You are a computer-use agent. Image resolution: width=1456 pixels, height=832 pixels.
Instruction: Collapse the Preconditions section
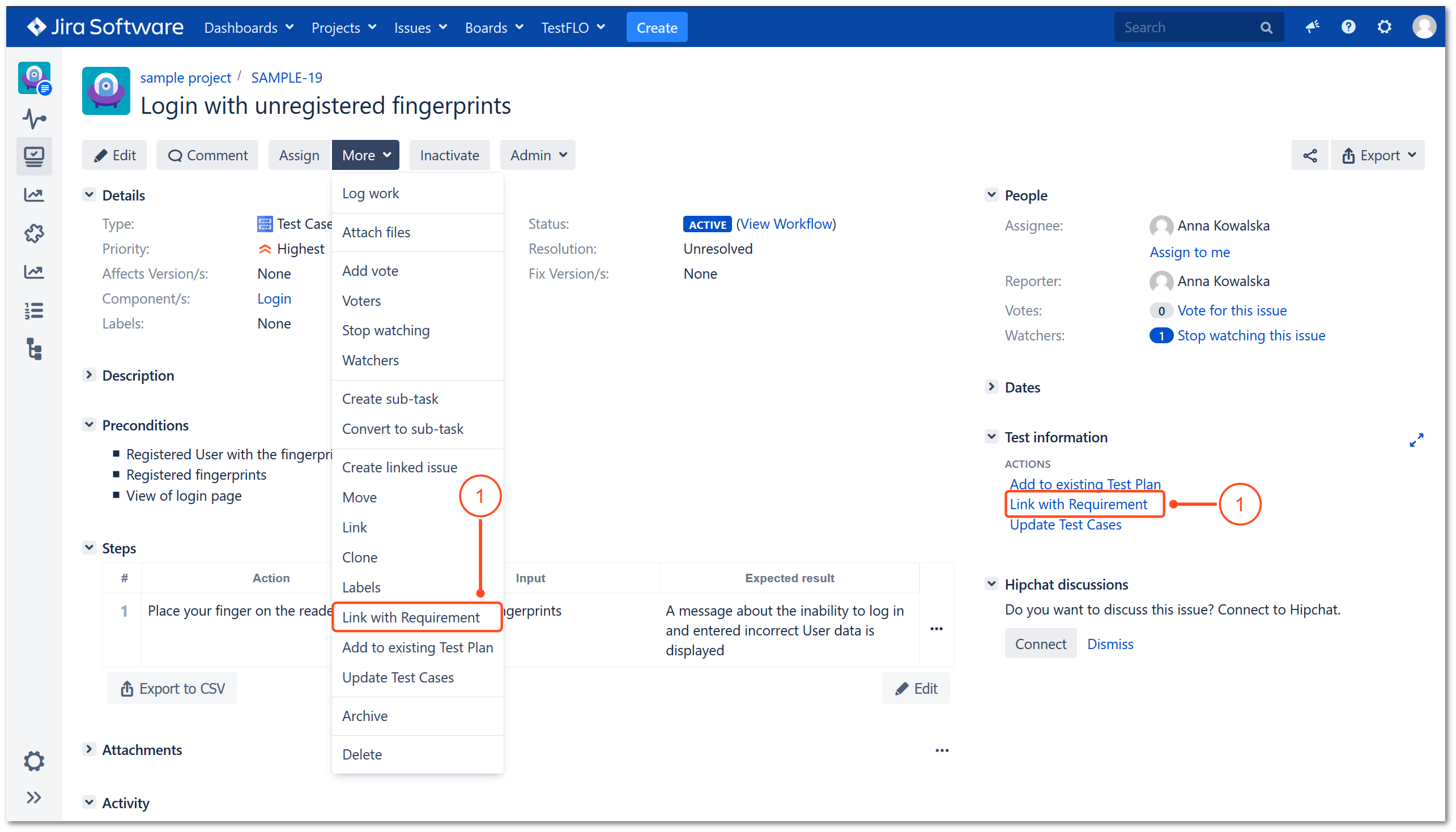tap(89, 425)
